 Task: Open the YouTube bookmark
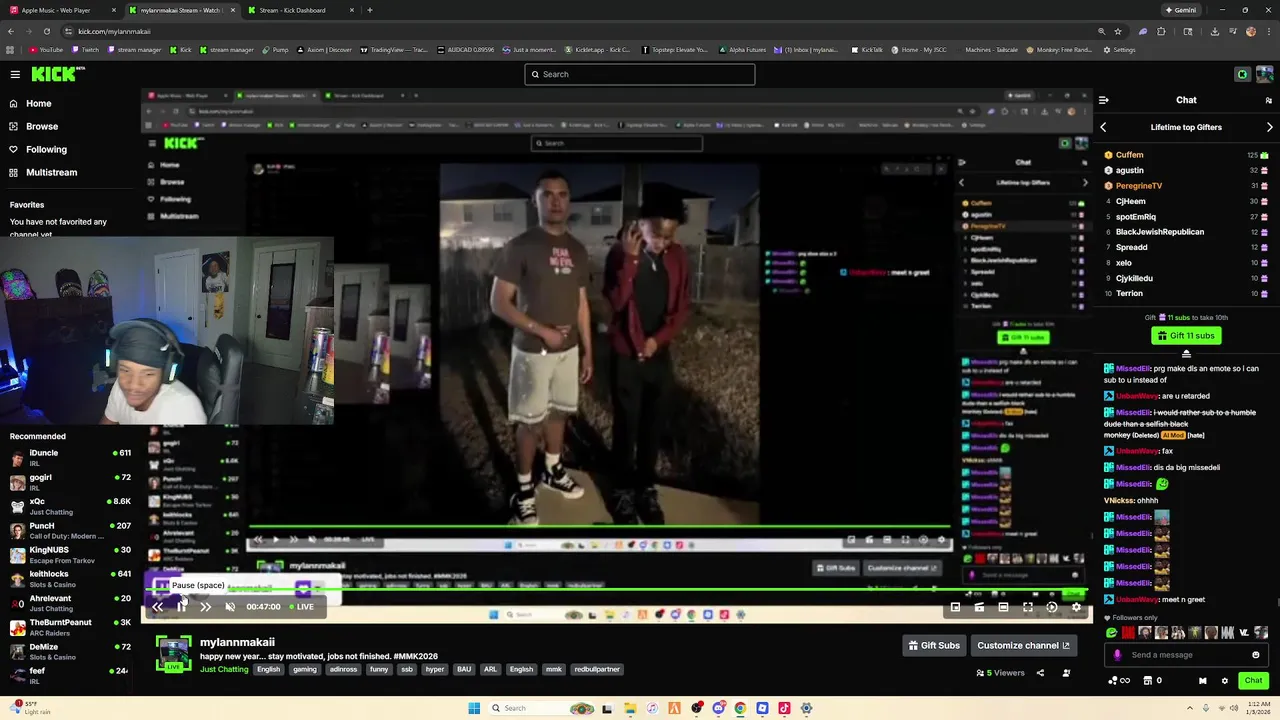[x=46, y=49]
